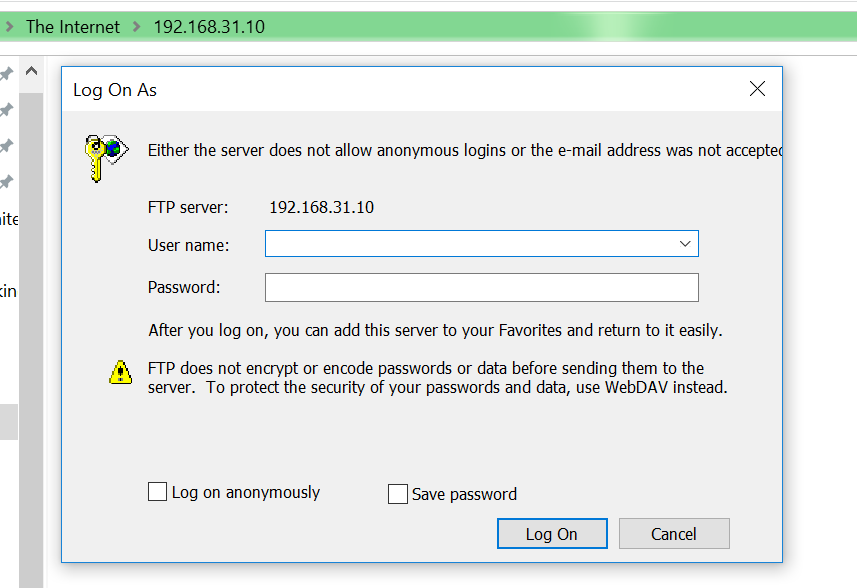Click the Cancel button
Screen dimensions: 857x588
click(x=674, y=533)
